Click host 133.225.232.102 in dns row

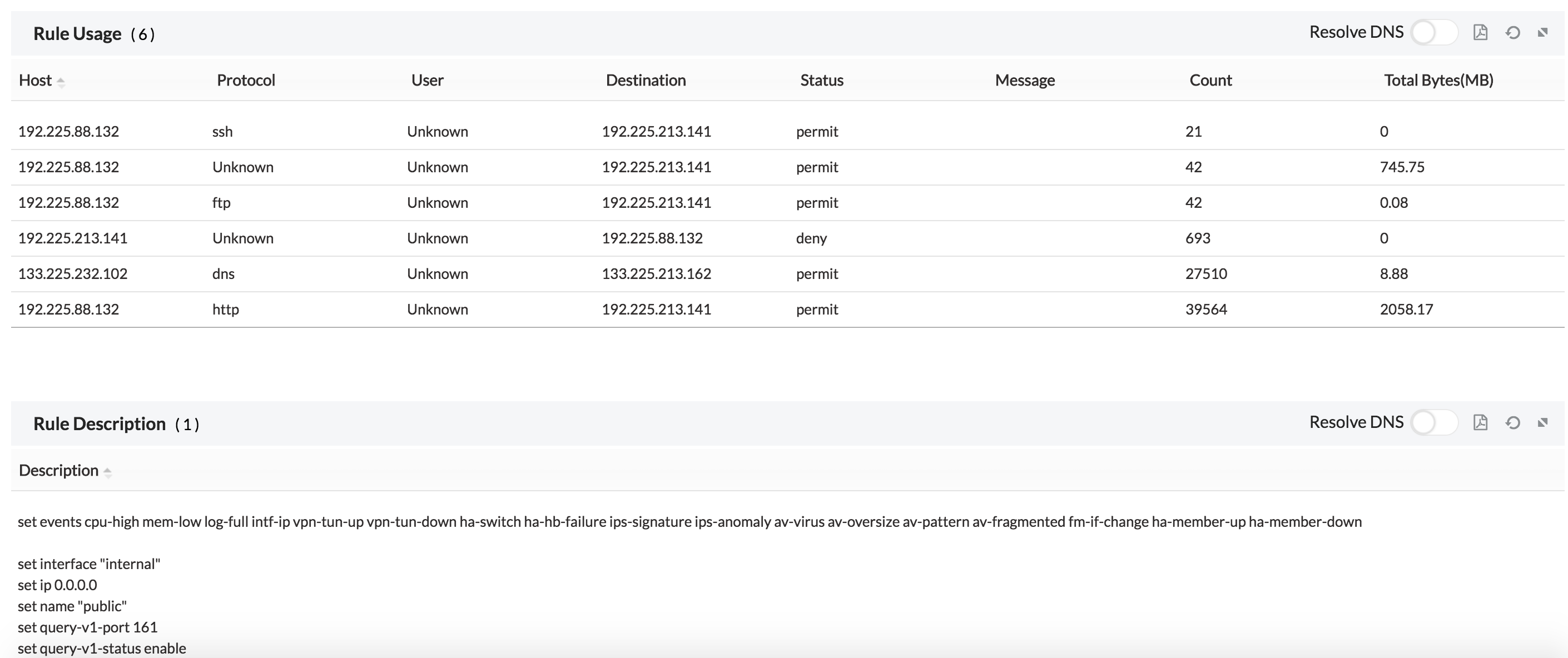click(72, 273)
